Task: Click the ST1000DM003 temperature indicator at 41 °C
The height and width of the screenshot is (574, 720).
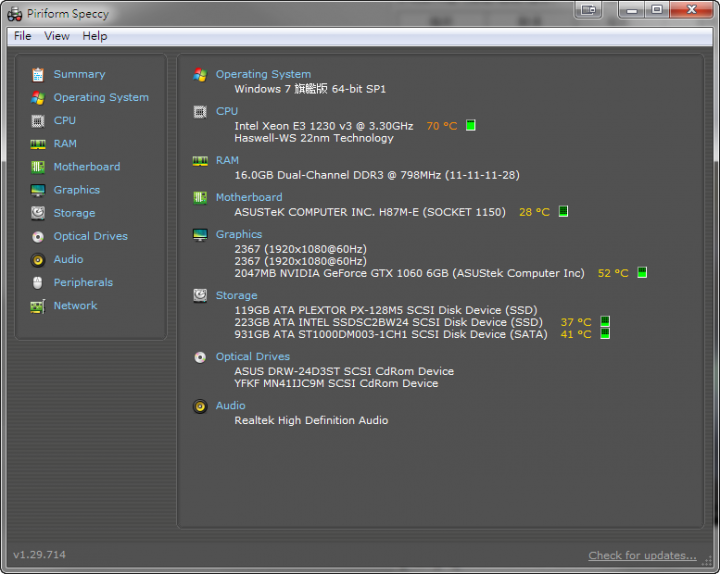Action: [605, 333]
